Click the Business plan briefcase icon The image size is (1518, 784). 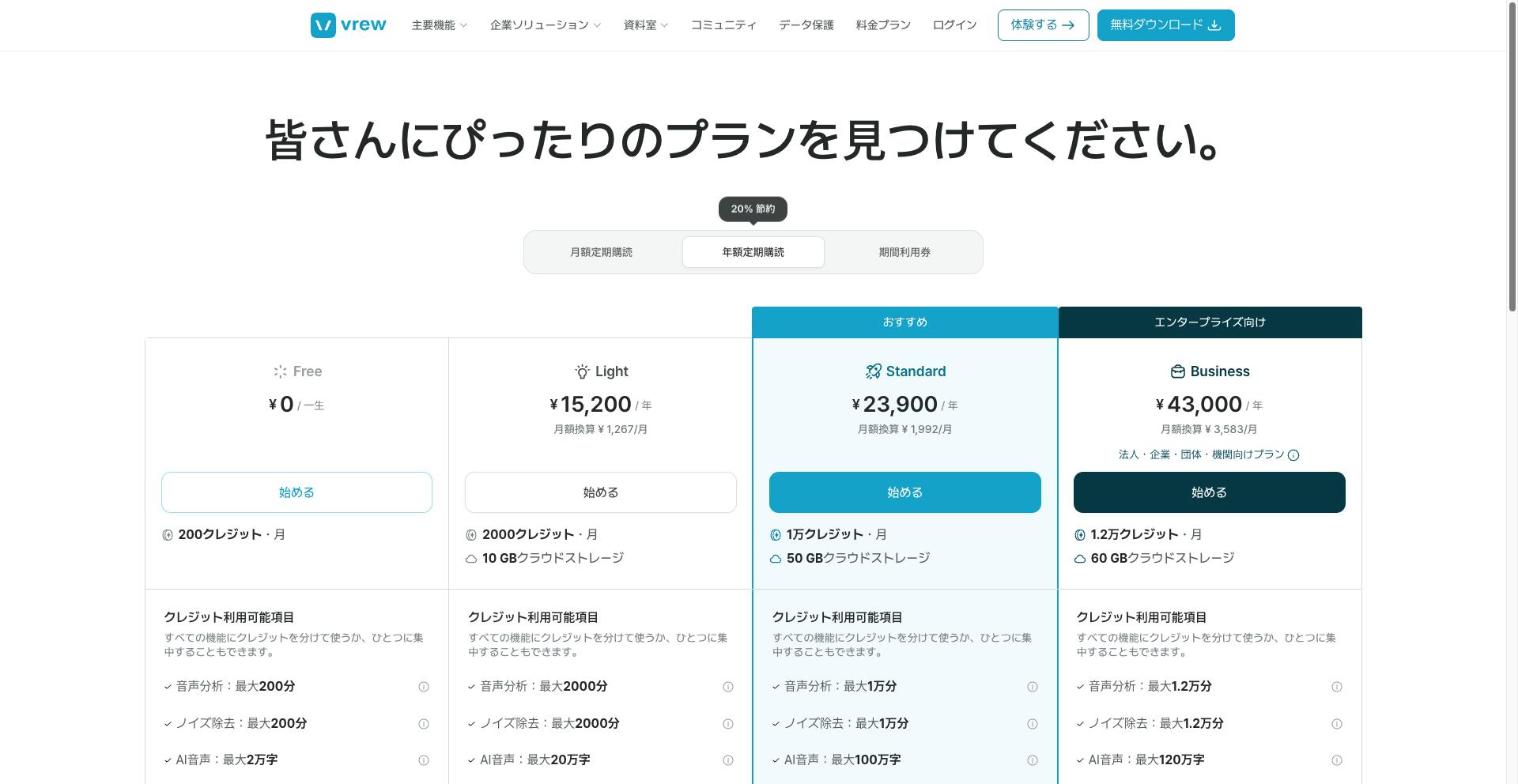pos(1178,372)
